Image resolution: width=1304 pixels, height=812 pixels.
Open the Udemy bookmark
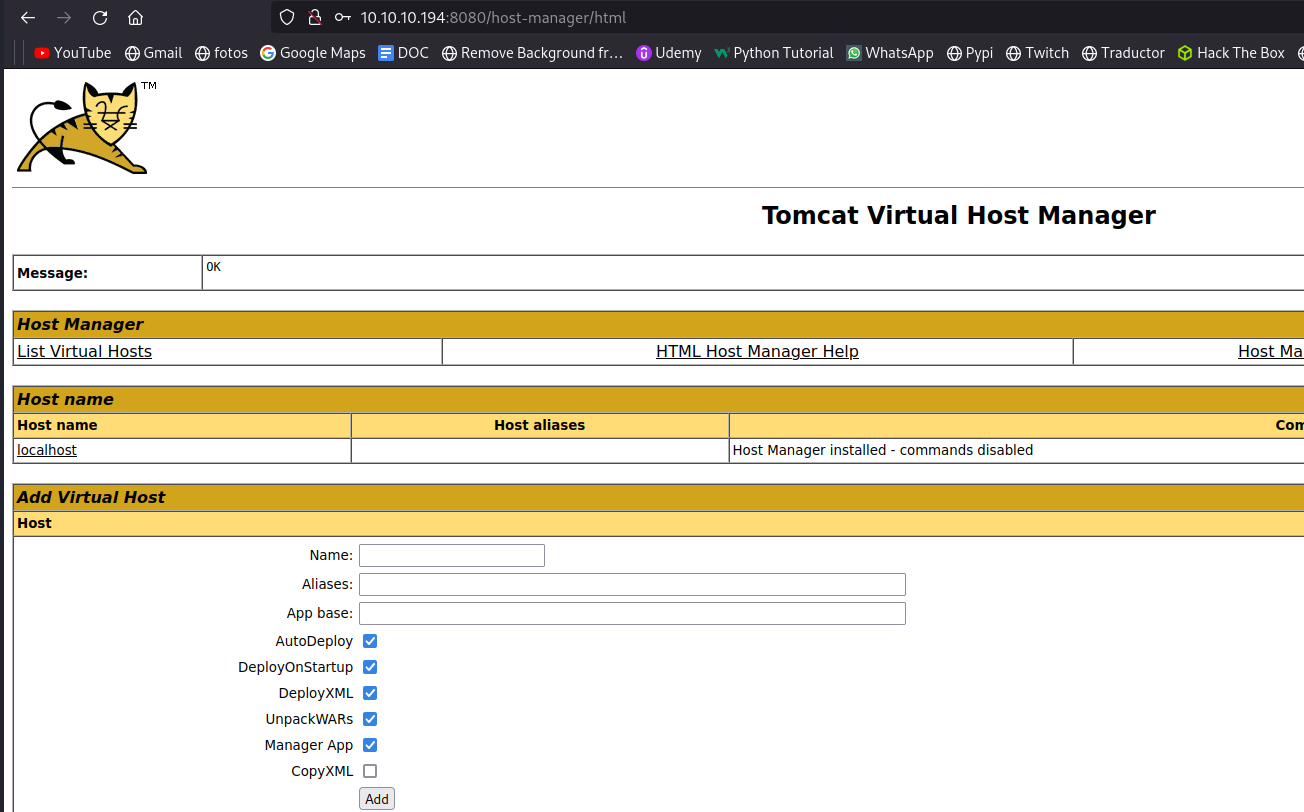pos(669,53)
